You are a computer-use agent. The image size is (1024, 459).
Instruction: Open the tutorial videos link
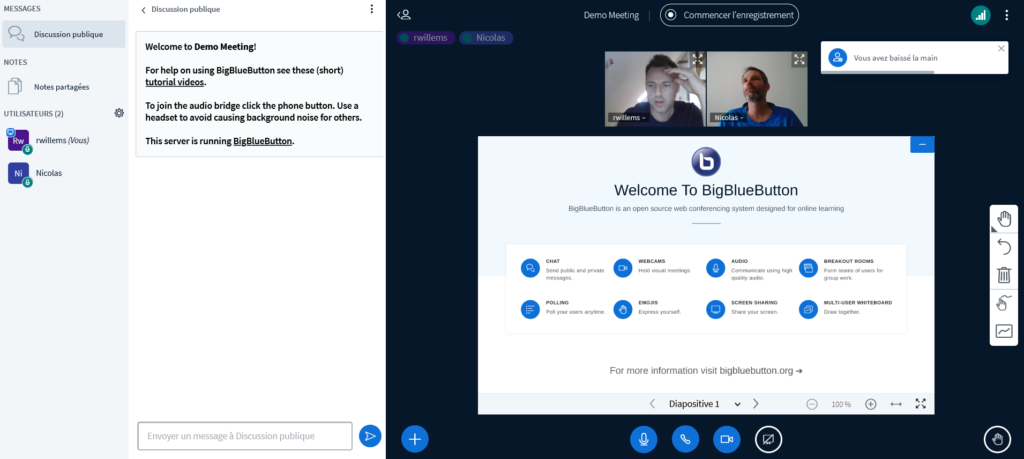tap(174, 82)
